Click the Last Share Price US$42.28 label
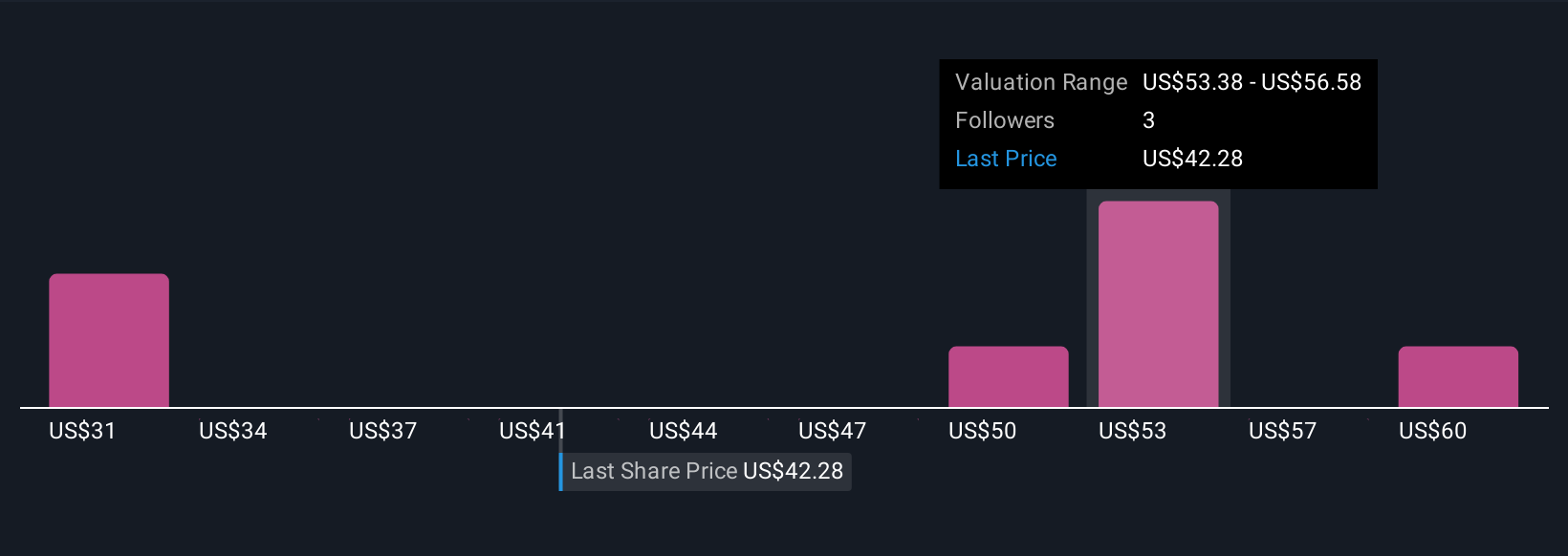 (x=707, y=471)
